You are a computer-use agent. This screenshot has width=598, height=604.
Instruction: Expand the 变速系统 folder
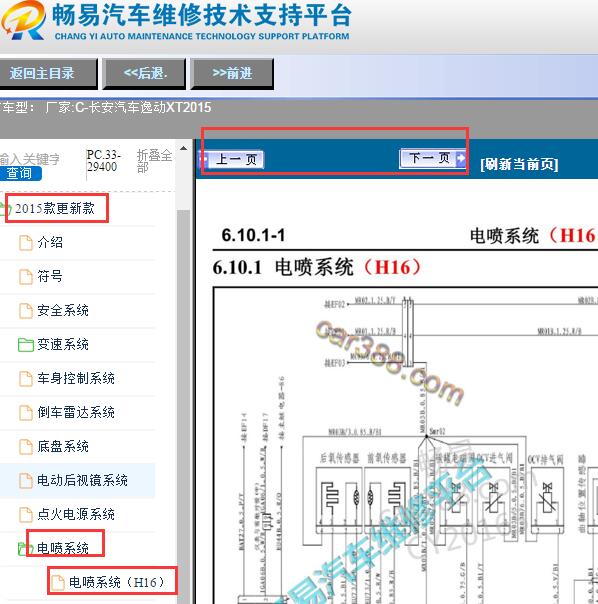click(x=63, y=344)
